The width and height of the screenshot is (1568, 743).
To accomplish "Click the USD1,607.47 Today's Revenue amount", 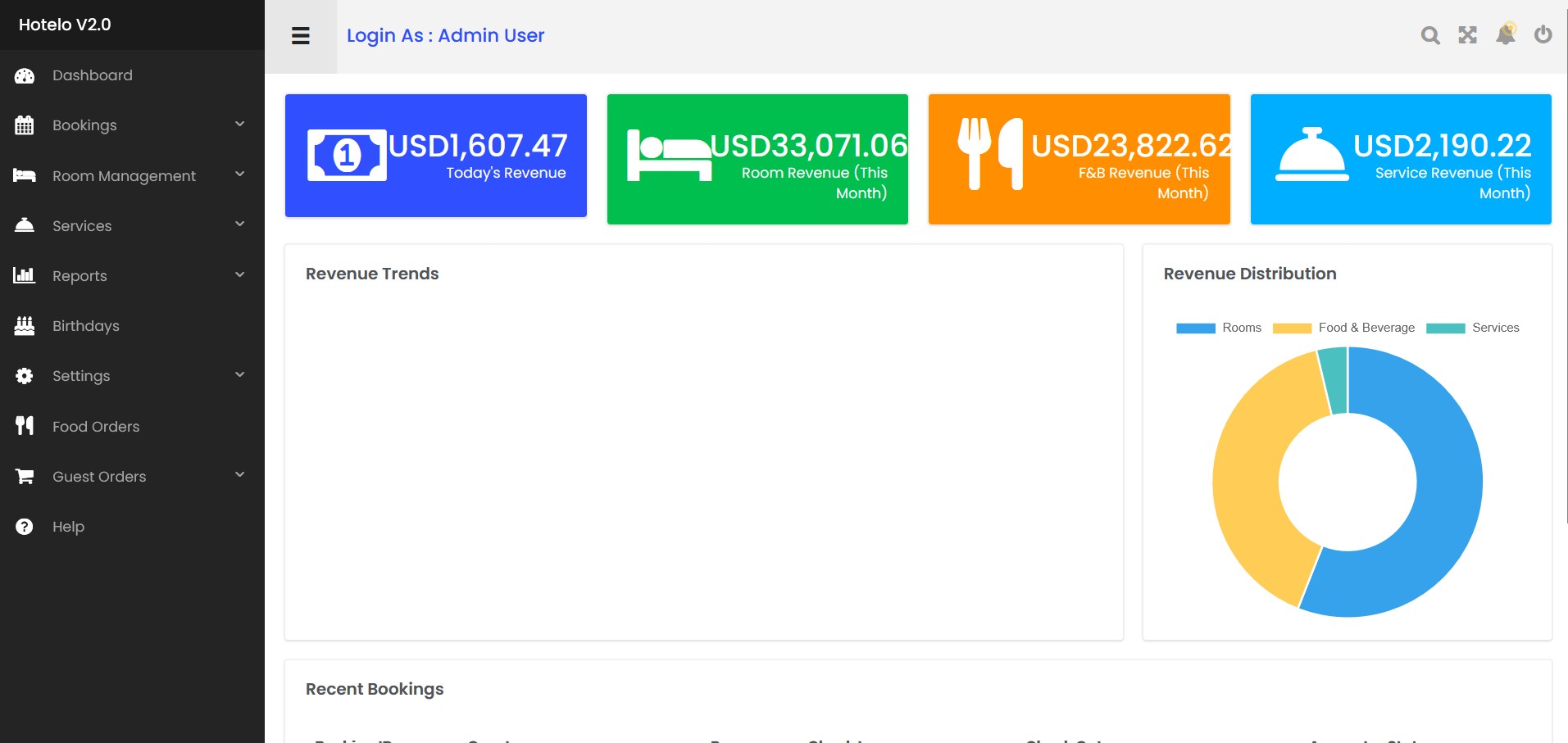I will point(478,146).
